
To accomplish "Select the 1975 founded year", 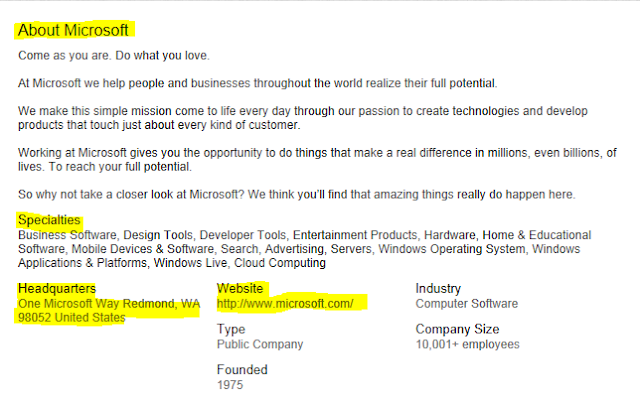I will click(230, 385).
